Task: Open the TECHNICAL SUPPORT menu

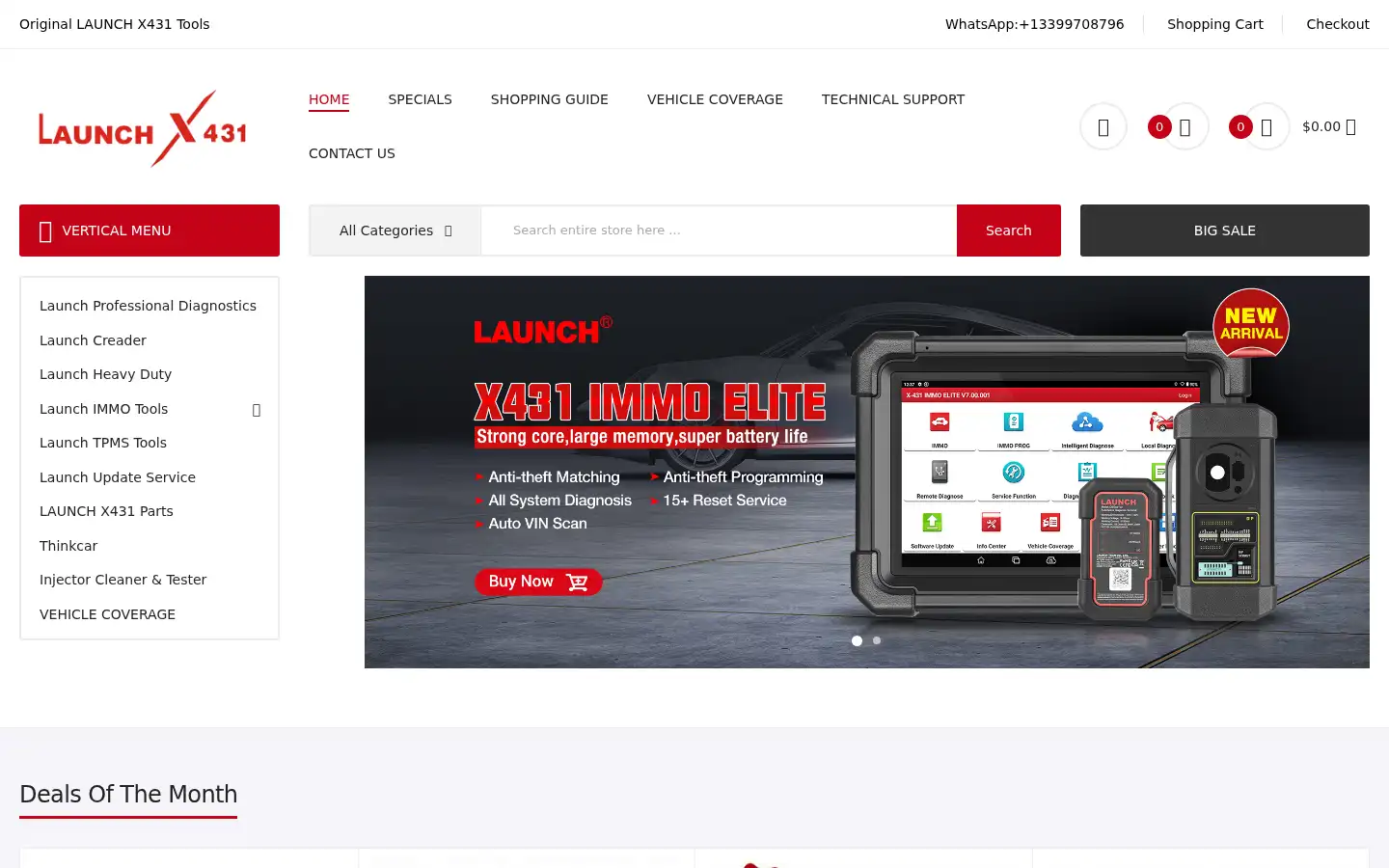Action: coord(893,99)
